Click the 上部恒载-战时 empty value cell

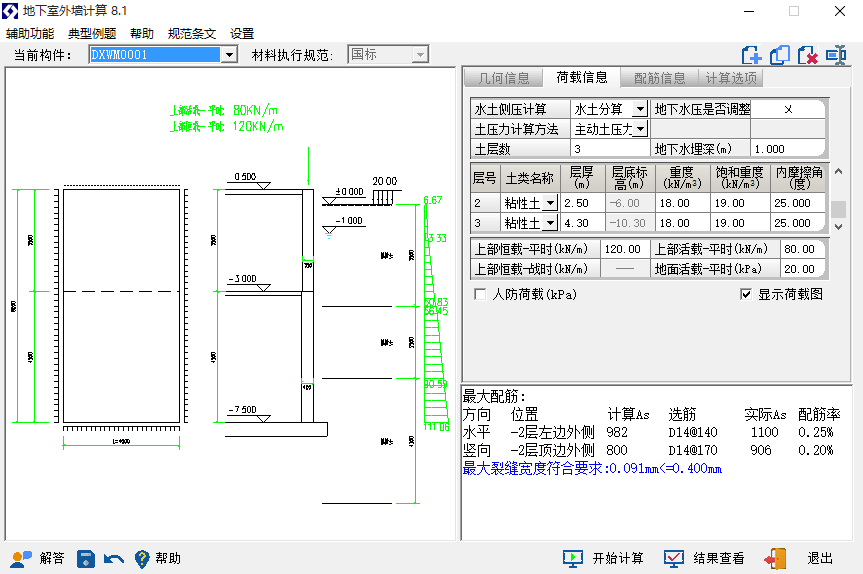point(625,269)
